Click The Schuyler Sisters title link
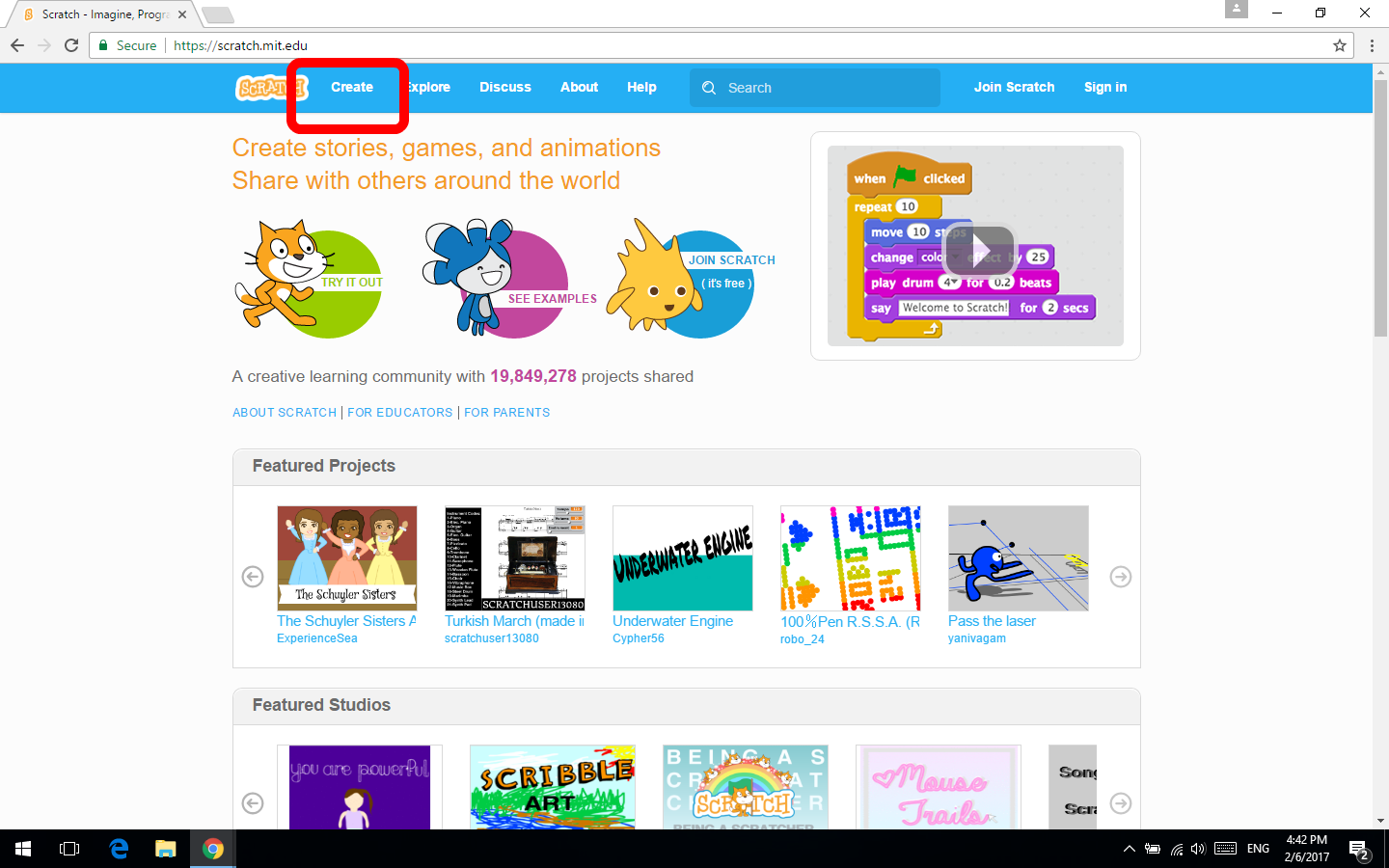 pos(346,621)
